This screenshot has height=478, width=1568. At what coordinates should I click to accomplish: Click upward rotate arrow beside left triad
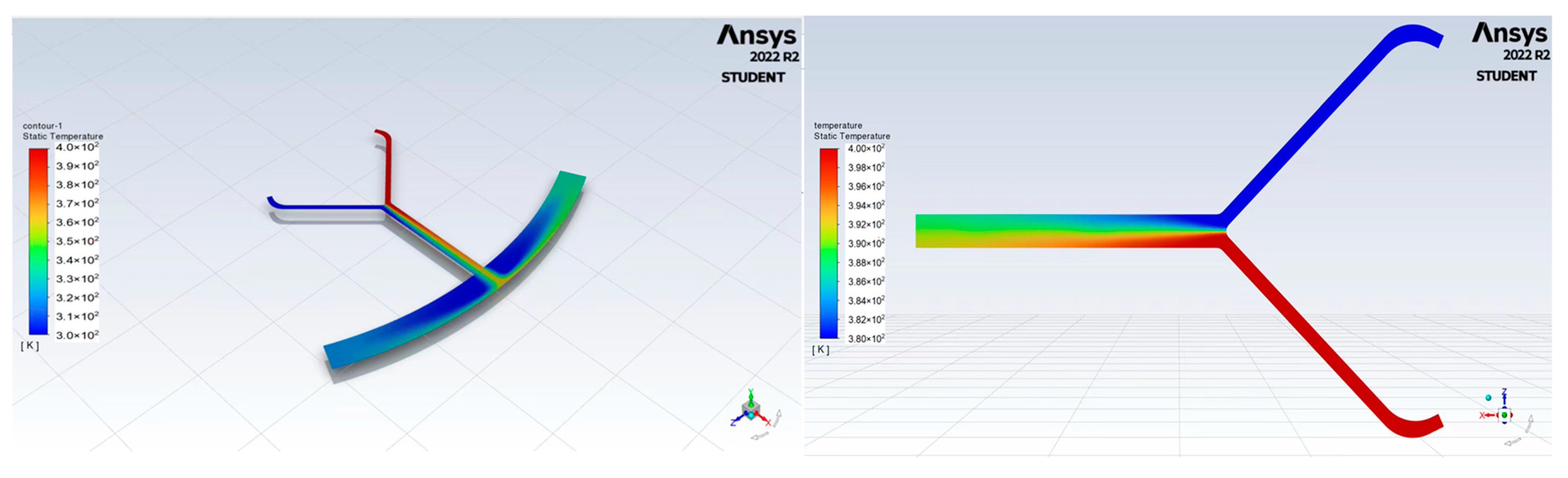click(777, 419)
